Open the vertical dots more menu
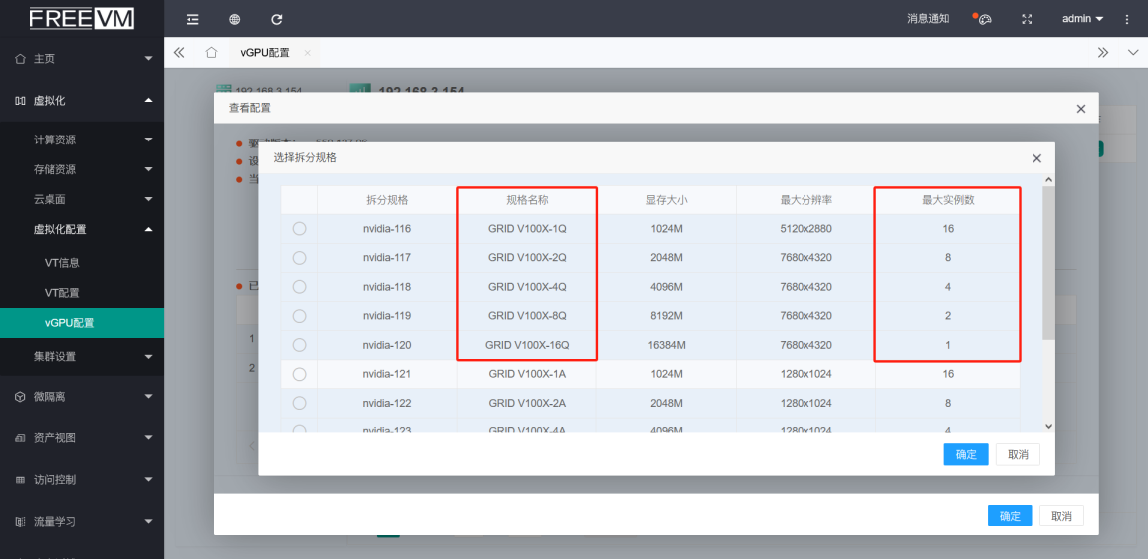Screen dimensions: 1148x559 coord(1127,19)
